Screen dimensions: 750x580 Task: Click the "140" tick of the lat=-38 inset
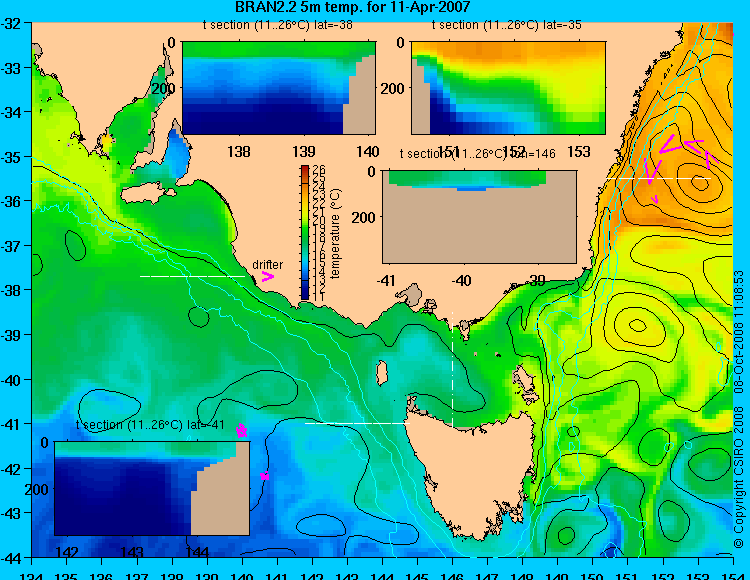(x=368, y=152)
